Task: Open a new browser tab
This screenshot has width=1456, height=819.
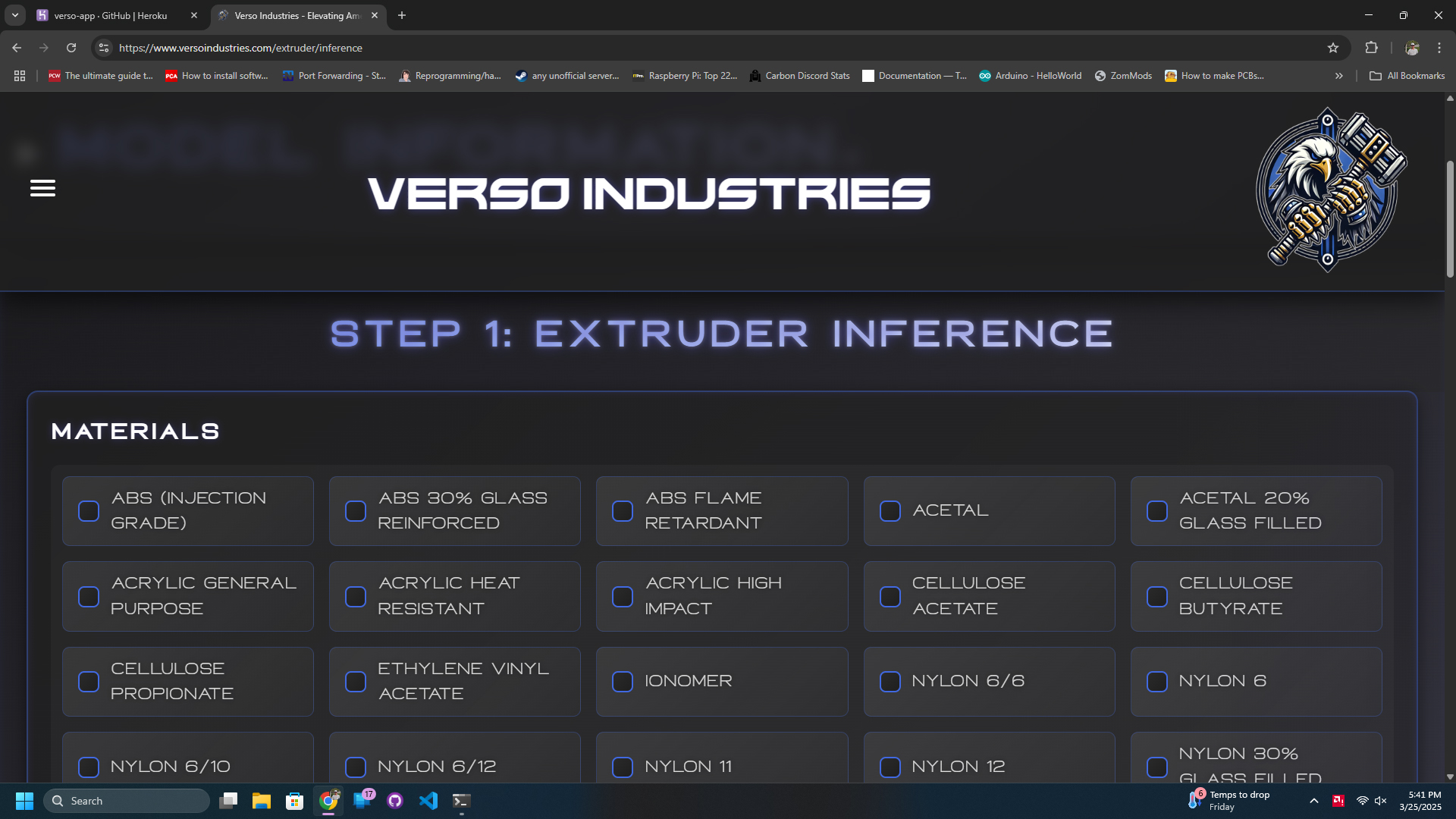Action: pyautogui.click(x=402, y=15)
